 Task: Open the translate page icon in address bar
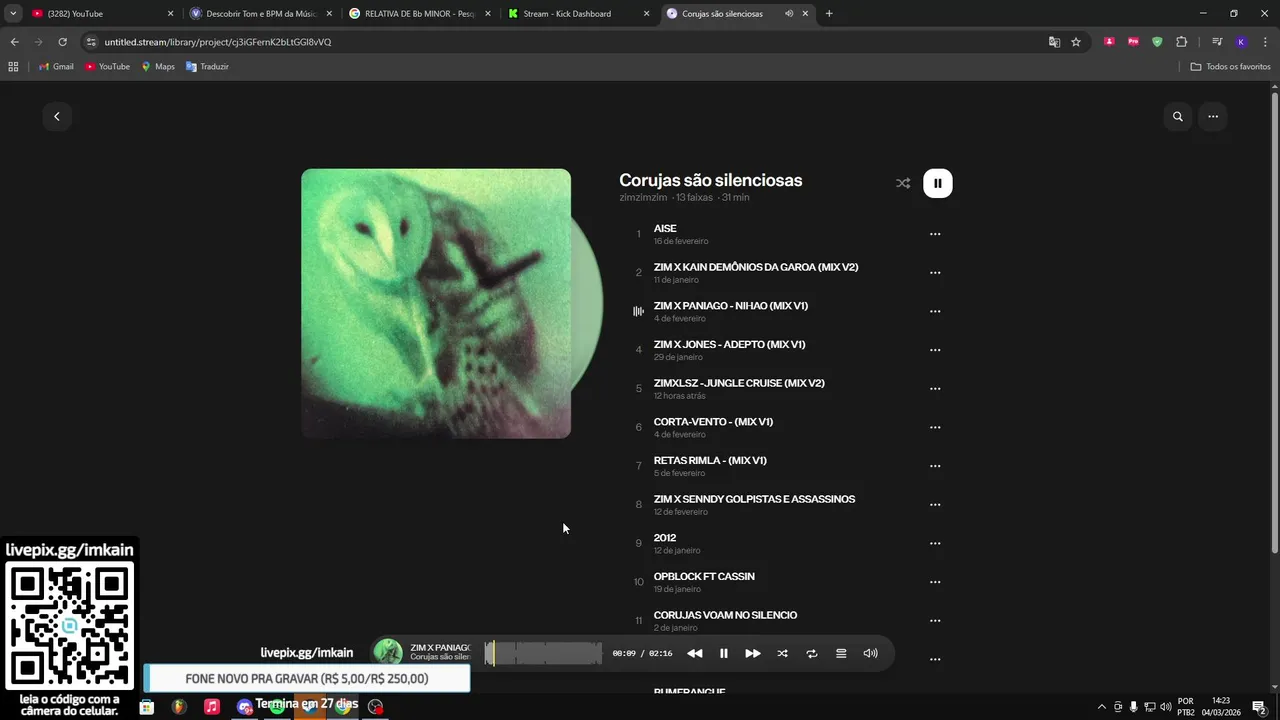coord(1054,42)
